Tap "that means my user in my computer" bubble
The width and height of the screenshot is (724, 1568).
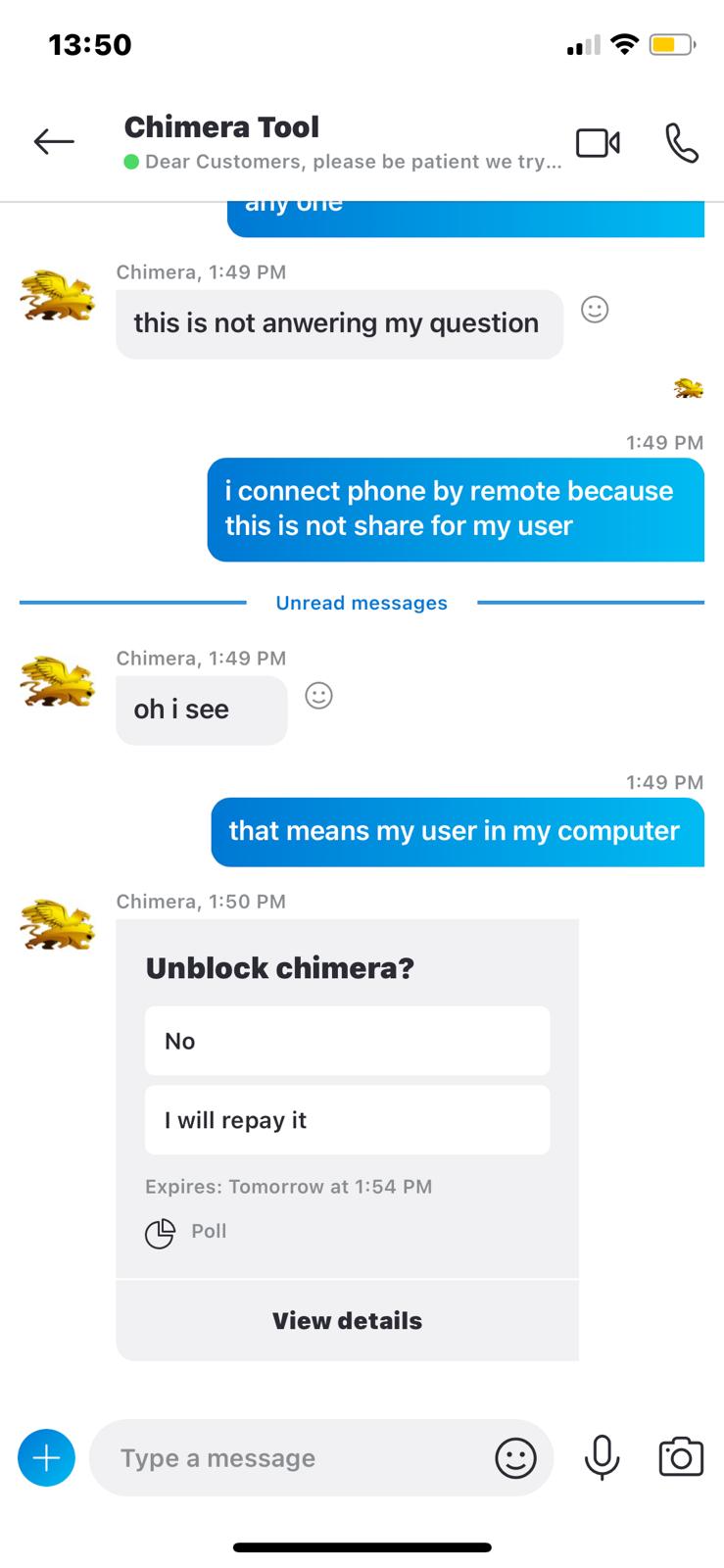click(458, 832)
